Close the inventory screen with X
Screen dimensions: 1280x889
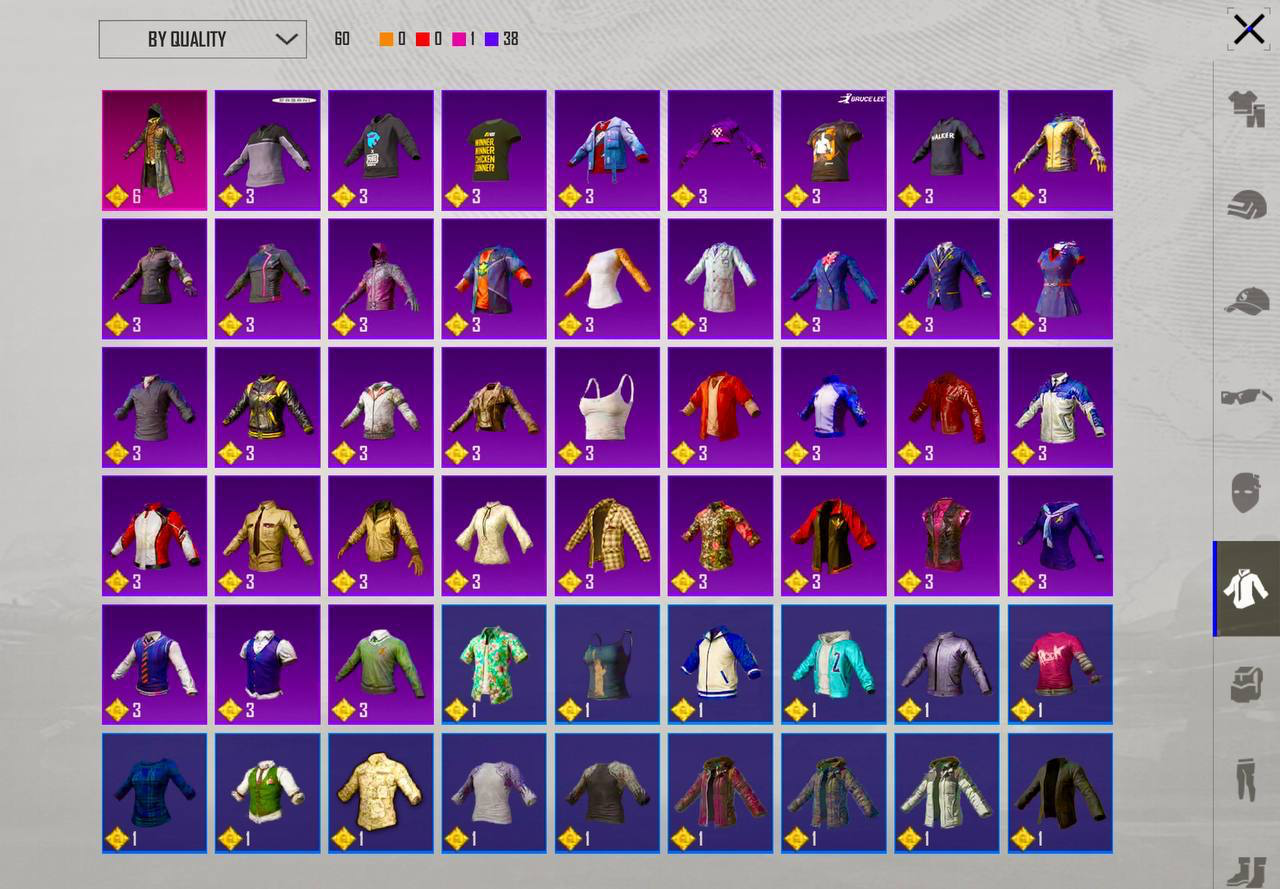click(x=1249, y=29)
